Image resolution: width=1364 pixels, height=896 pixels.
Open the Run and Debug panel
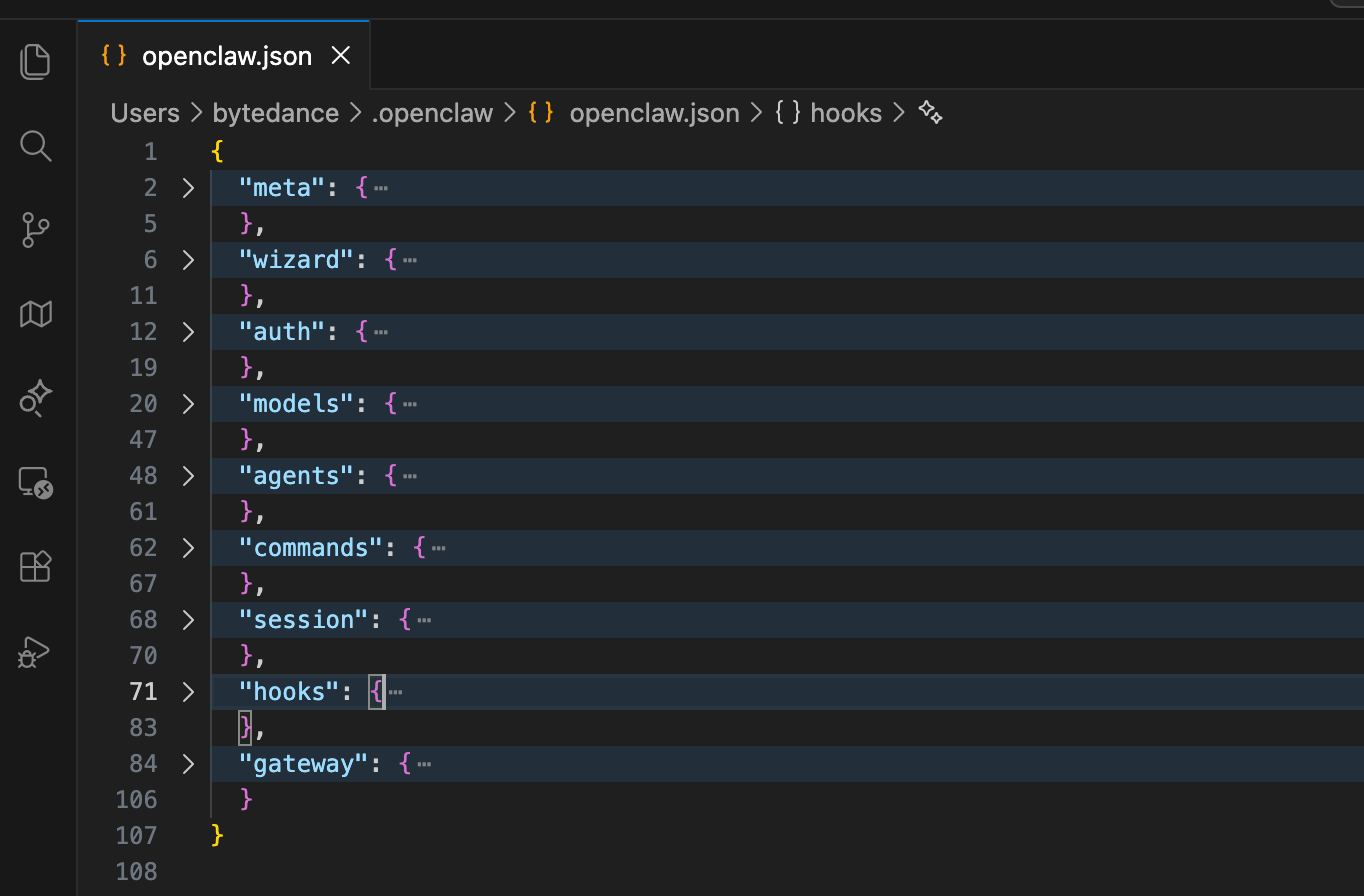35,652
